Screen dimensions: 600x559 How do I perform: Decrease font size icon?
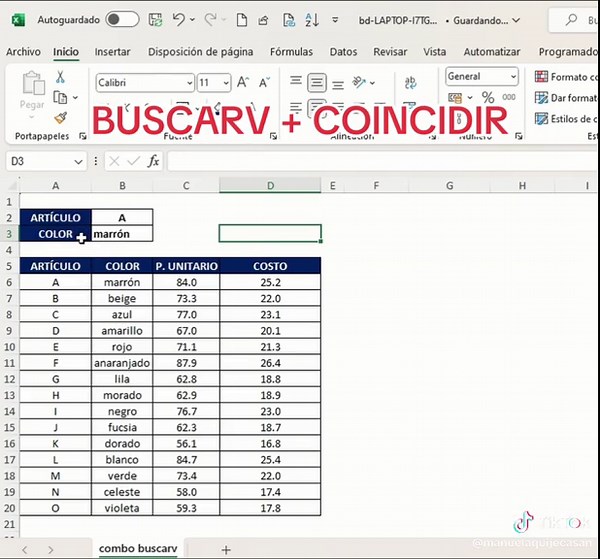point(264,82)
